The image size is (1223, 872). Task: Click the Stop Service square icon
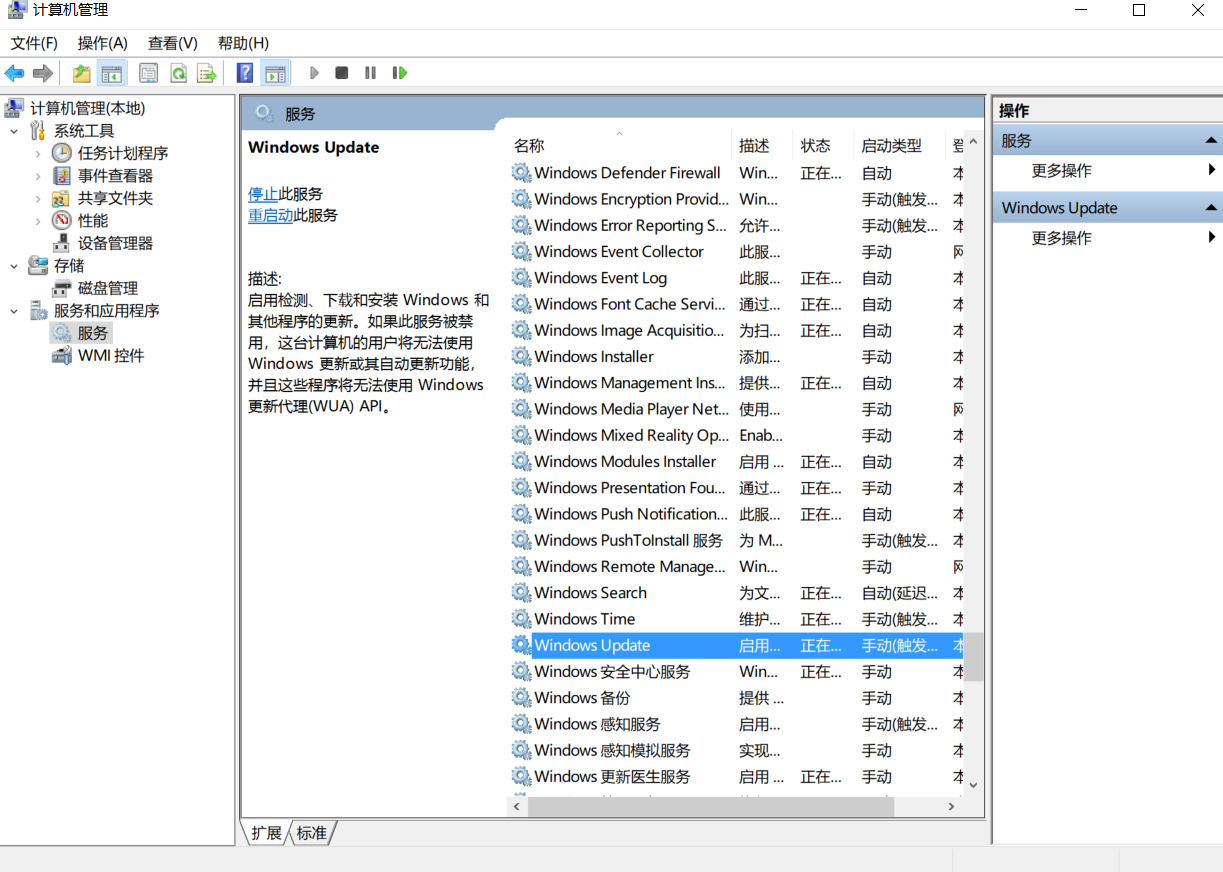coord(342,73)
